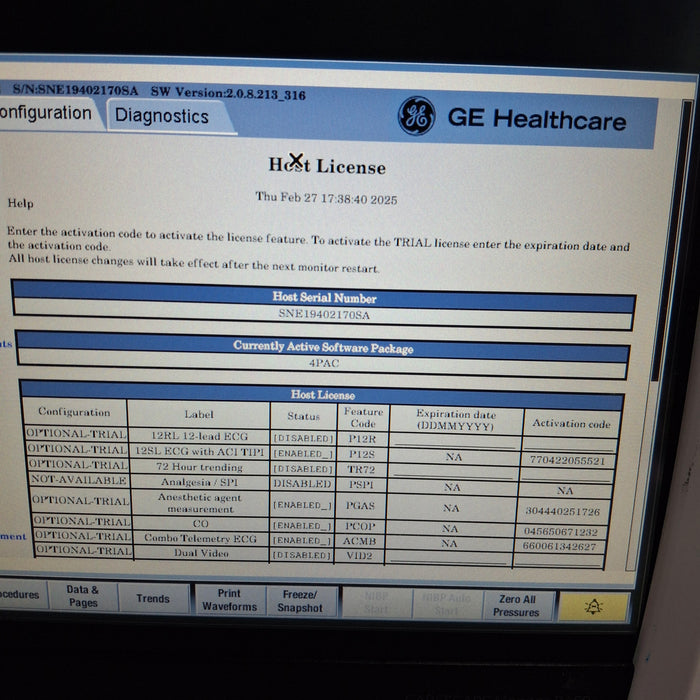
Task: Select activation code 660061342627
Action: click(559, 546)
